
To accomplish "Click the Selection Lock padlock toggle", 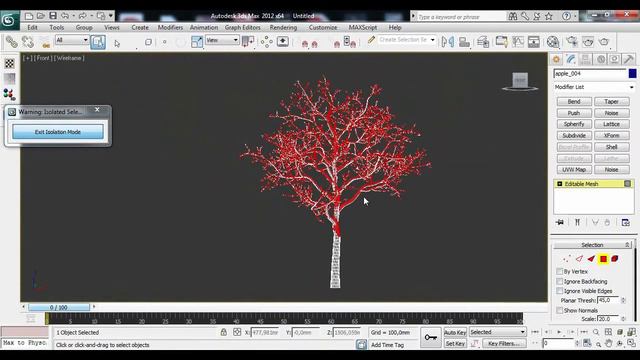I will pyautogui.click(x=224, y=332).
